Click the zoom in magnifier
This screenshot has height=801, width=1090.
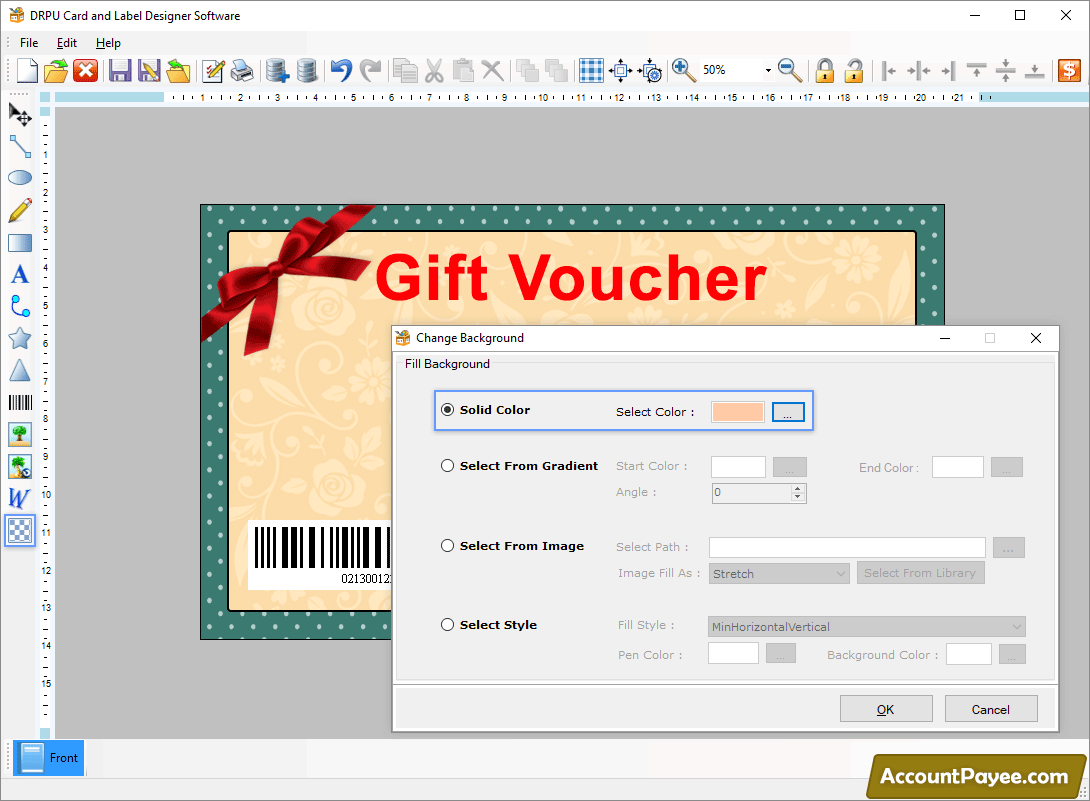pyautogui.click(x=683, y=70)
